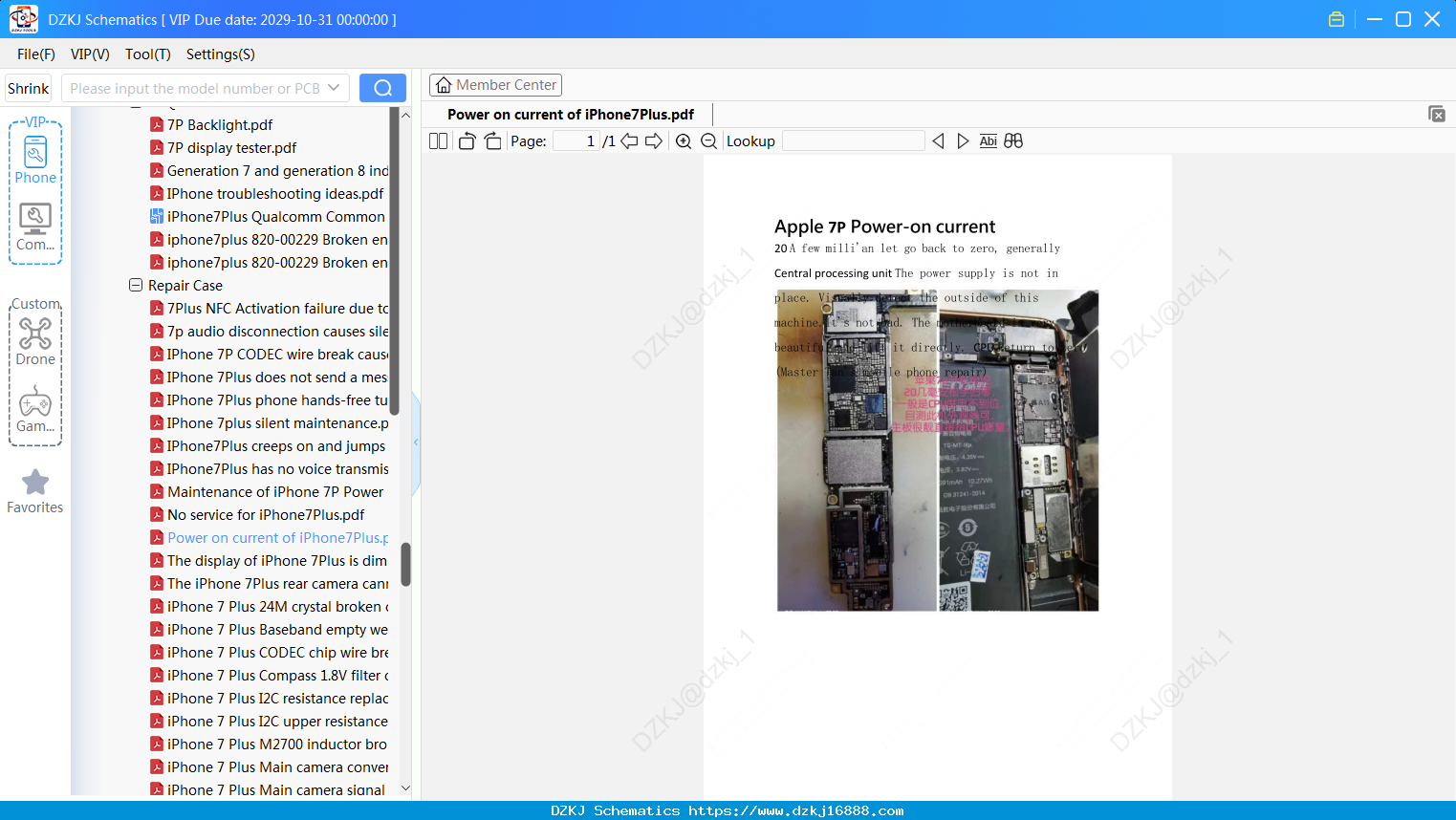The height and width of the screenshot is (820, 1456).
Task: Focus the model number search field
Action: click(195, 88)
